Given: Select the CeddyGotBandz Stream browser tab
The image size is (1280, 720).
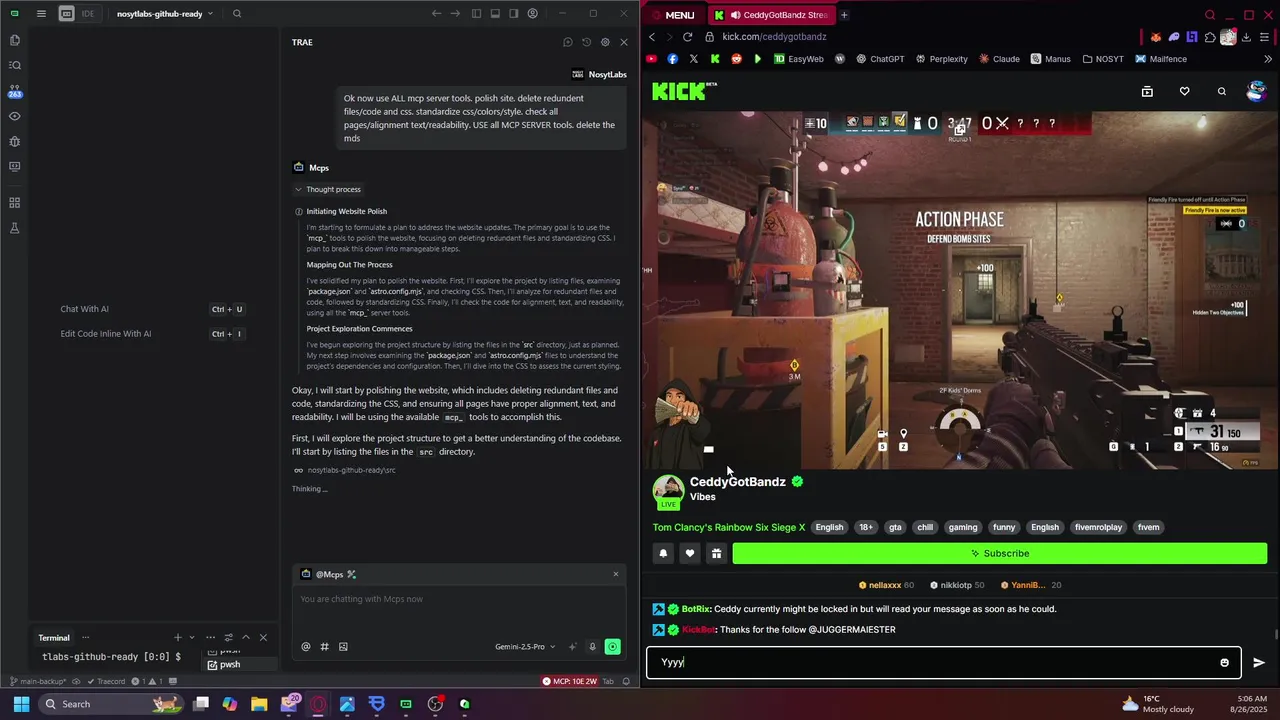Looking at the screenshot, I should (x=770, y=15).
